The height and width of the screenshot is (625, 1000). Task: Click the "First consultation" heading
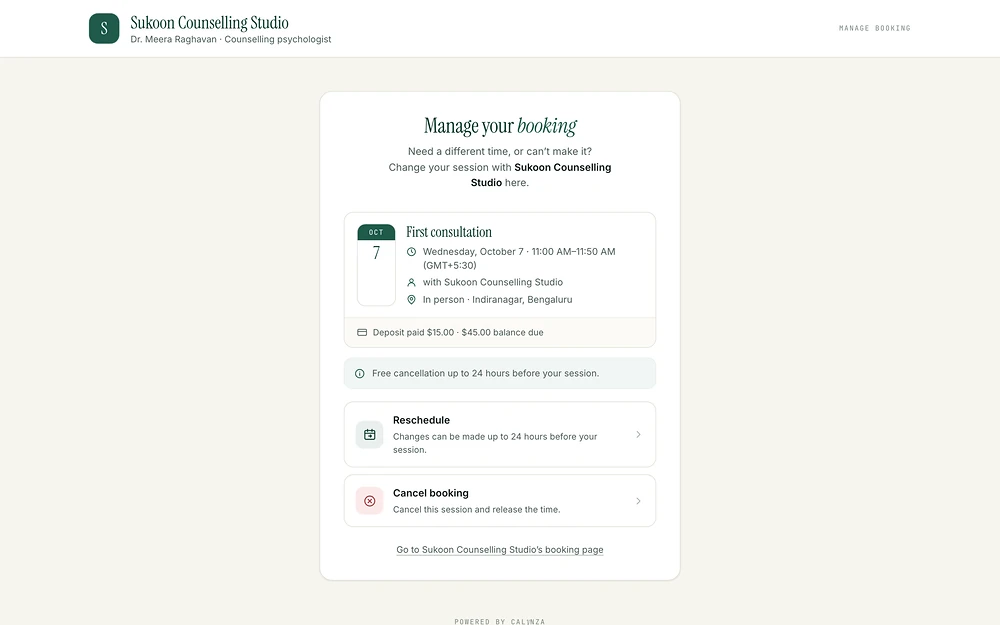pyautogui.click(x=449, y=232)
